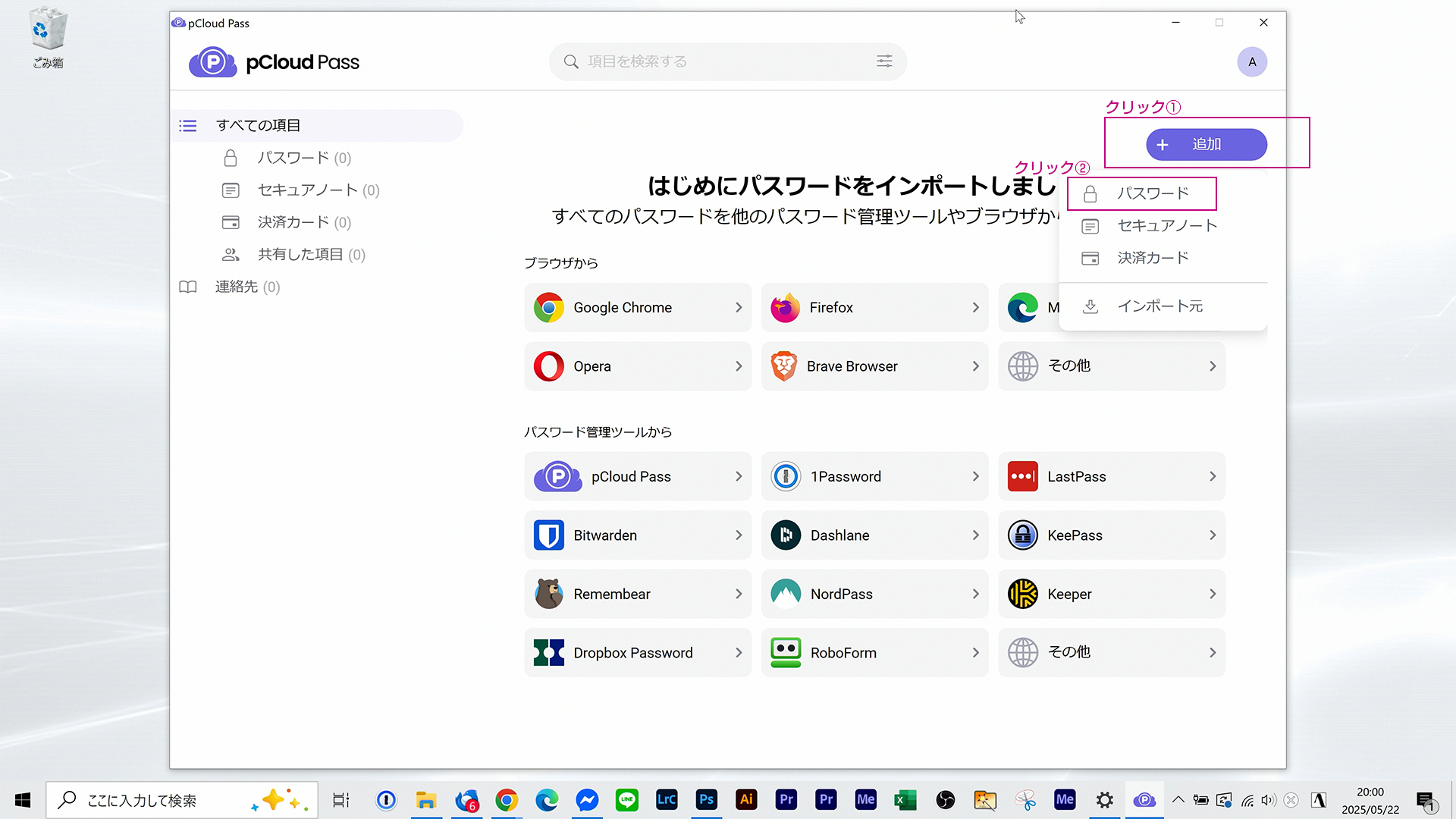Expand LastPass import chevron

[x=1212, y=476]
